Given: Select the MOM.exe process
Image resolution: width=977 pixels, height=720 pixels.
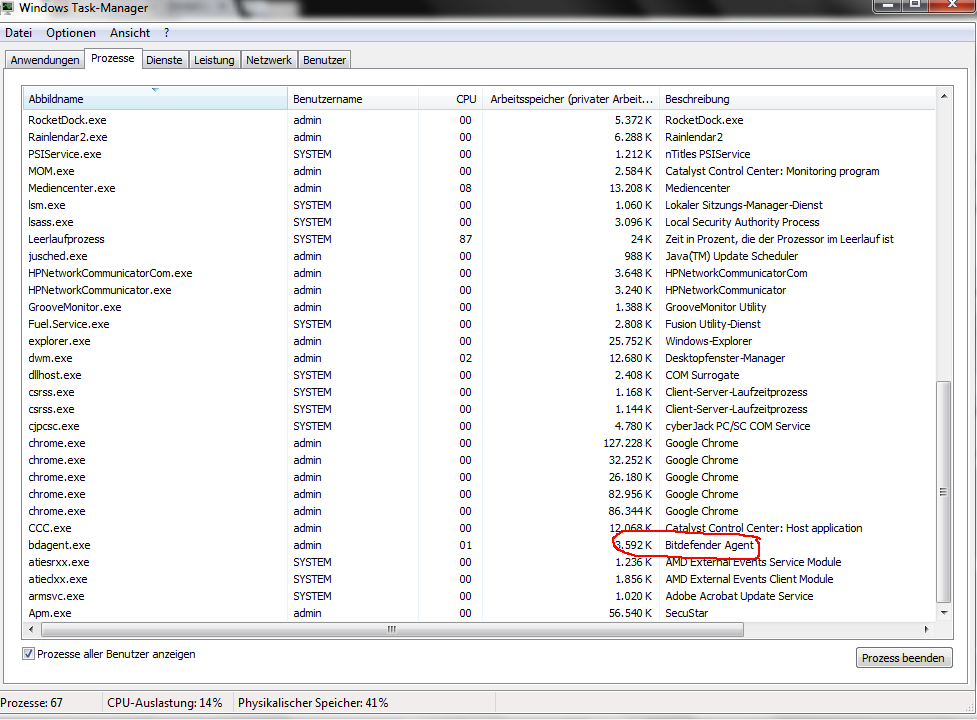Looking at the screenshot, I should [479, 171].
